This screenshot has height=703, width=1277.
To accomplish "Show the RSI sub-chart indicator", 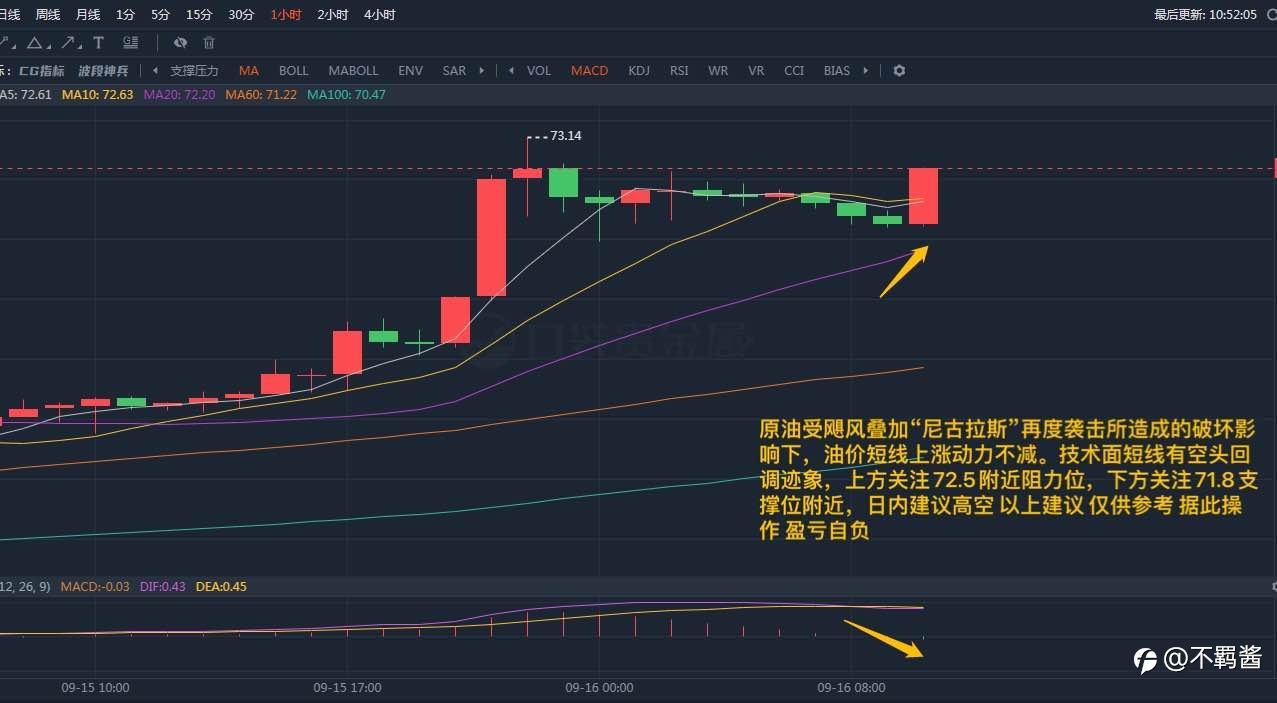I will 679,71.
